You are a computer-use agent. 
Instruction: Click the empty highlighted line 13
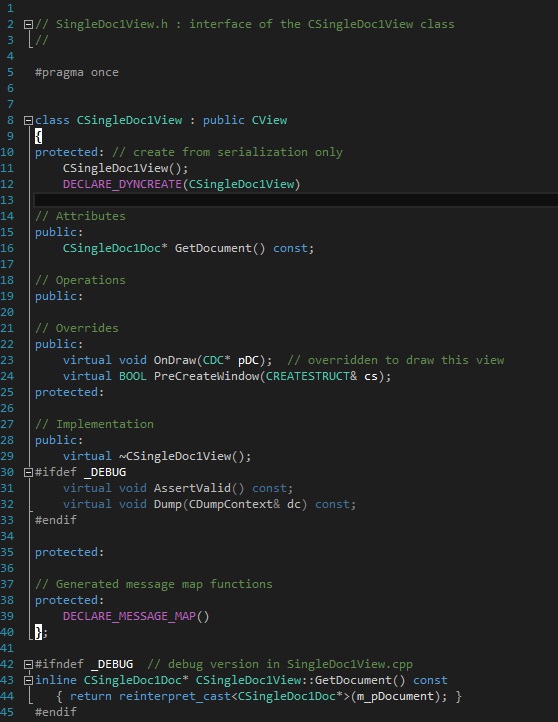tap(296, 200)
